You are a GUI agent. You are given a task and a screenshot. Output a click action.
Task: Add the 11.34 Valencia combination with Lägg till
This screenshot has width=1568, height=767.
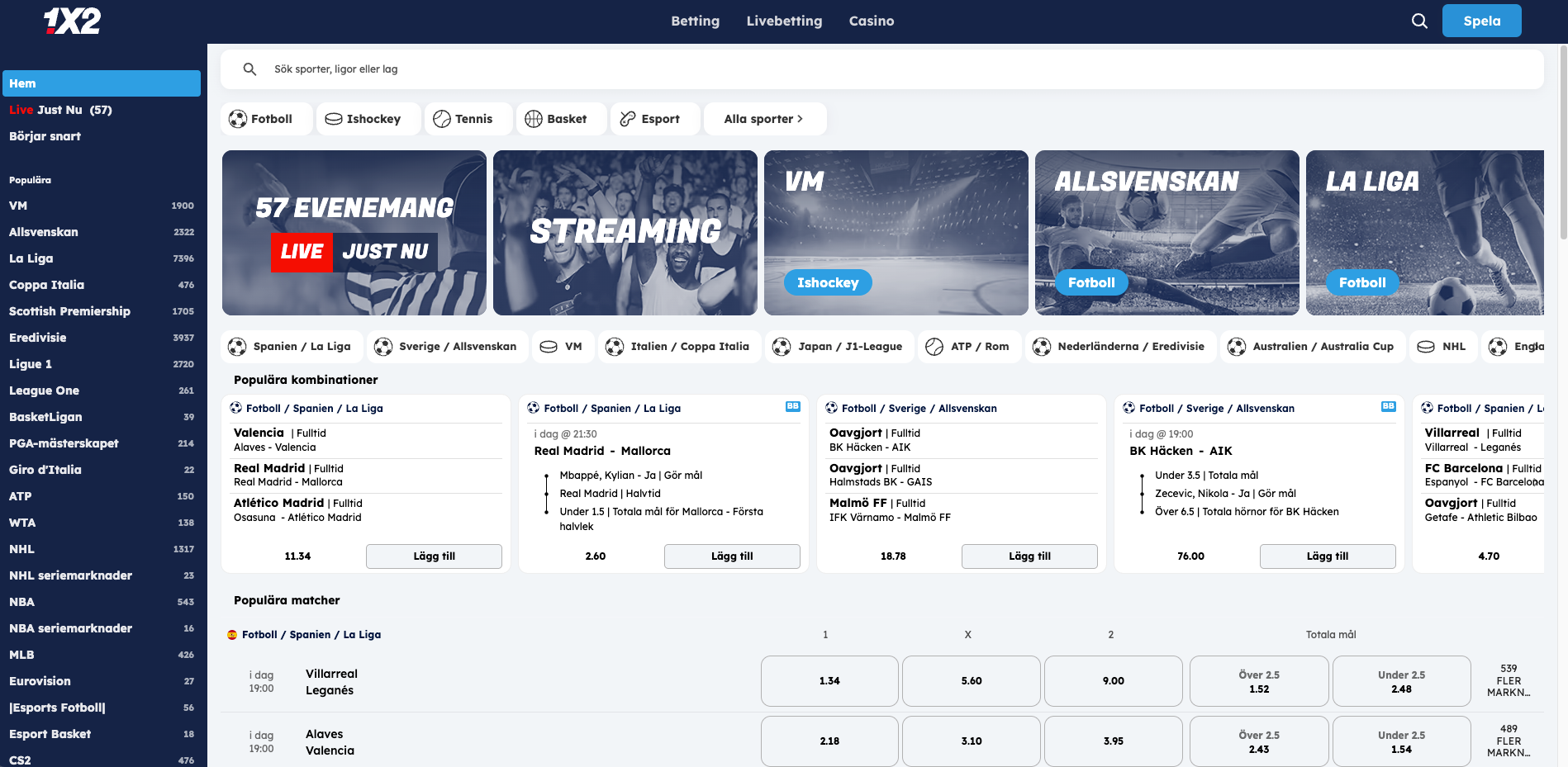tap(434, 556)
